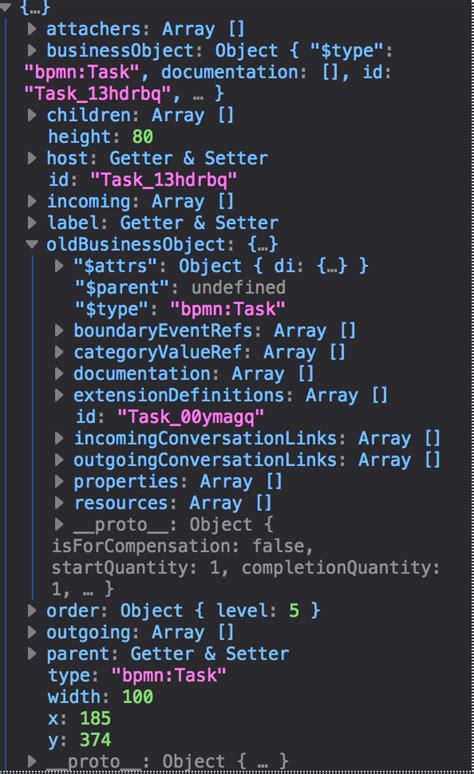The image size is (474, 774).
Task: Expand the label Getter & Setter
Action: (32, 223)
